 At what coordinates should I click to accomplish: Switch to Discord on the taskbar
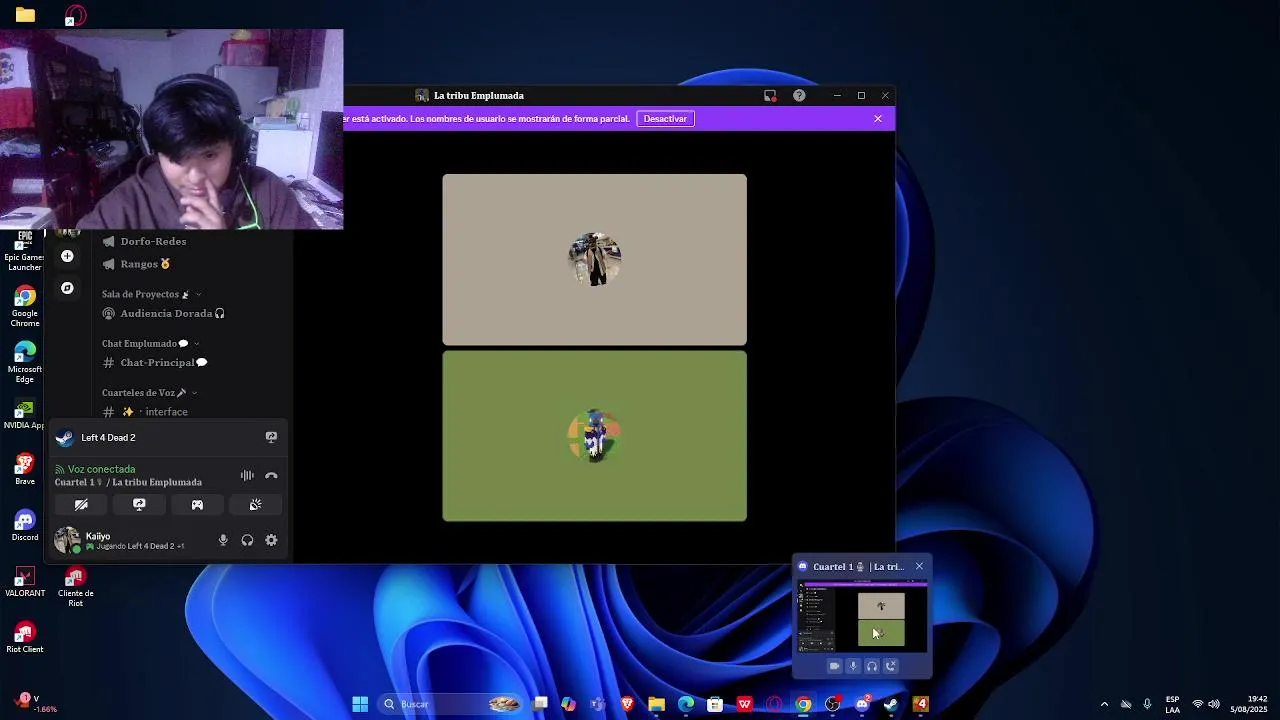tap(862, 704)
